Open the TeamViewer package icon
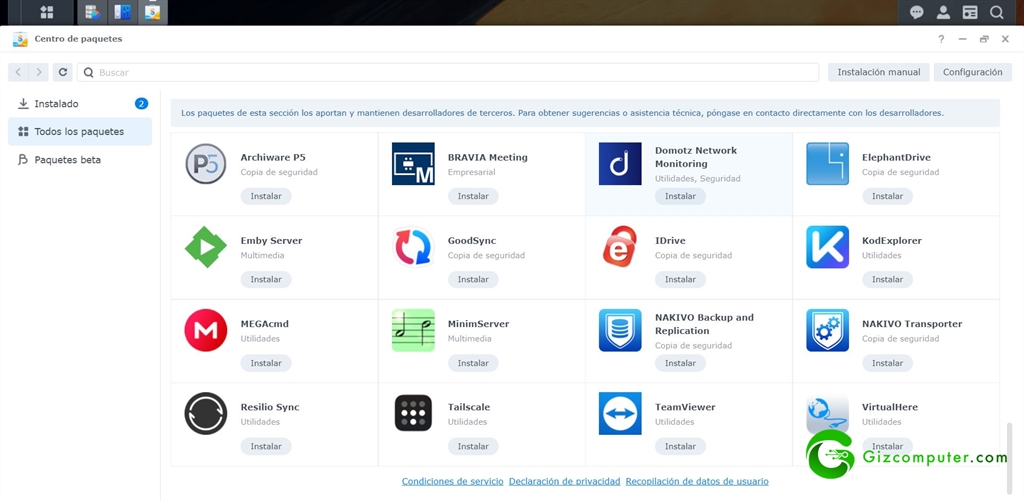 click(620, 413)
